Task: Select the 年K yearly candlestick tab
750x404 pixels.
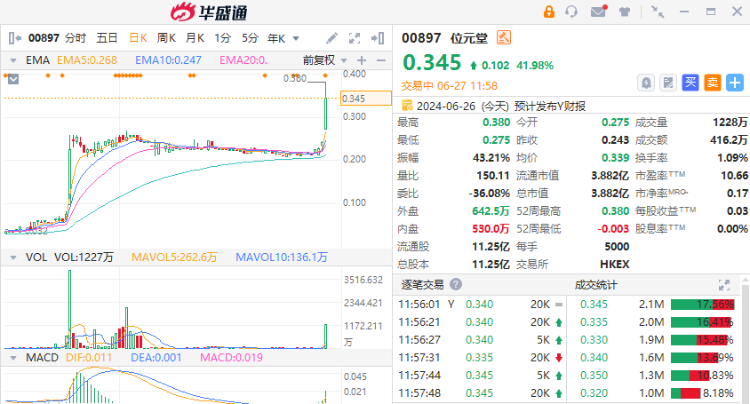Action: [276, 38]
